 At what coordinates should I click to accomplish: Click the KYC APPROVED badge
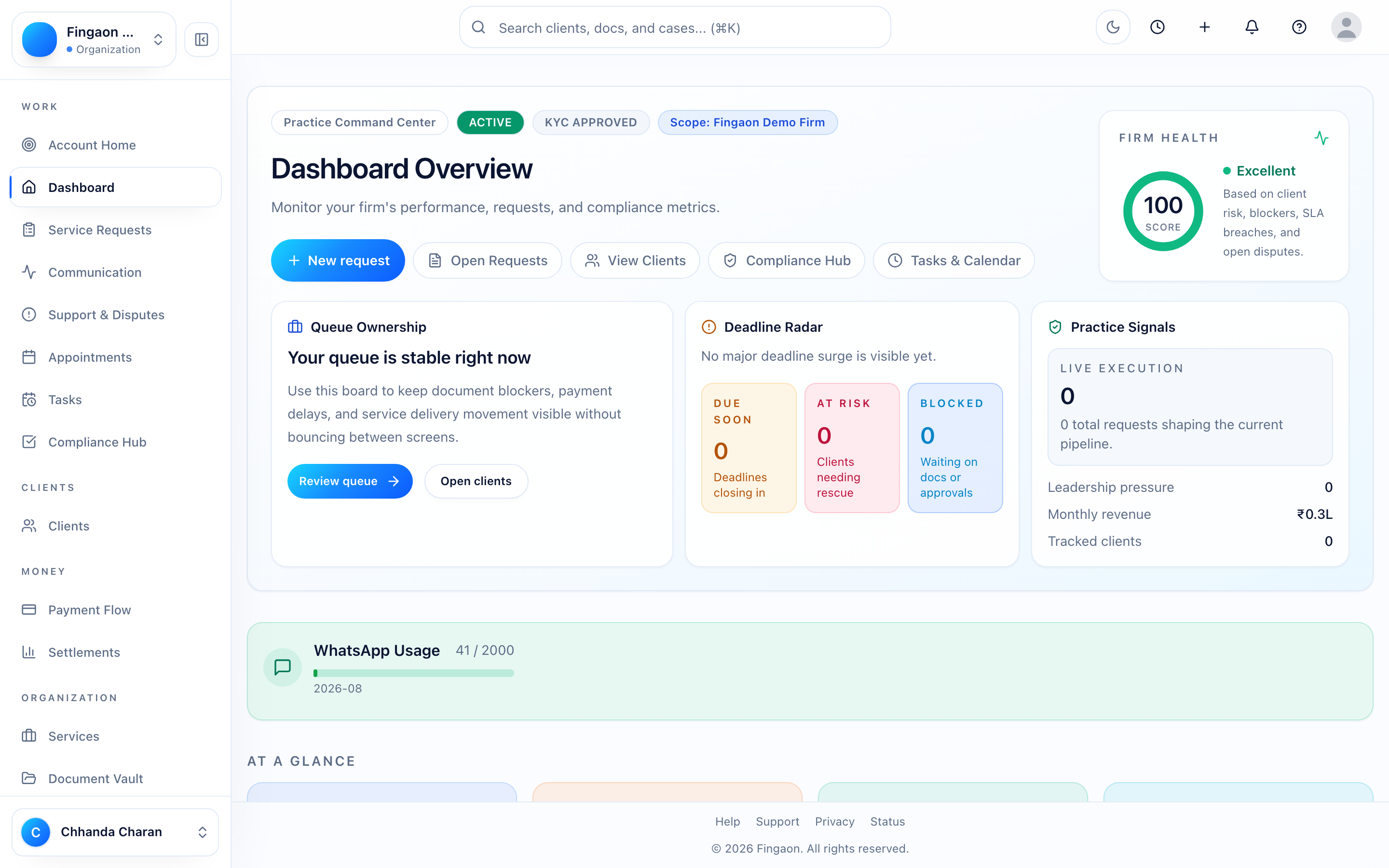(x=591, y=122)
